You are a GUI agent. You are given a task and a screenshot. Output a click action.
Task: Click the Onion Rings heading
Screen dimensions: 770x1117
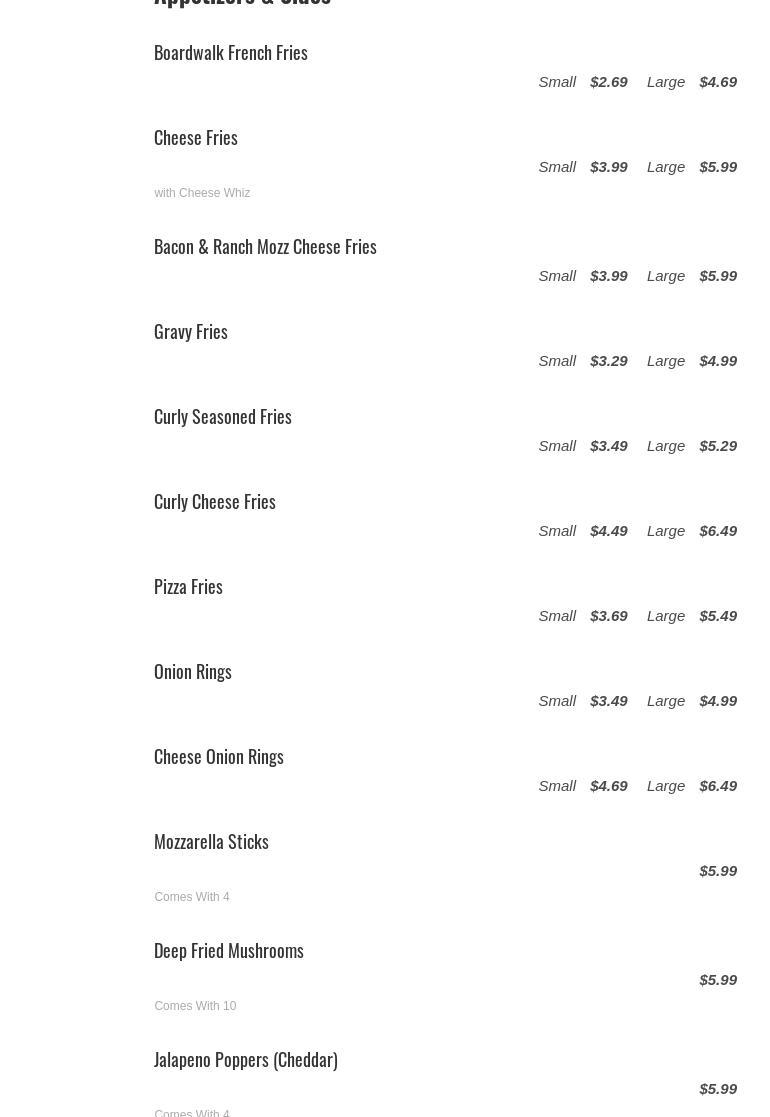click(x=193, y=672)
